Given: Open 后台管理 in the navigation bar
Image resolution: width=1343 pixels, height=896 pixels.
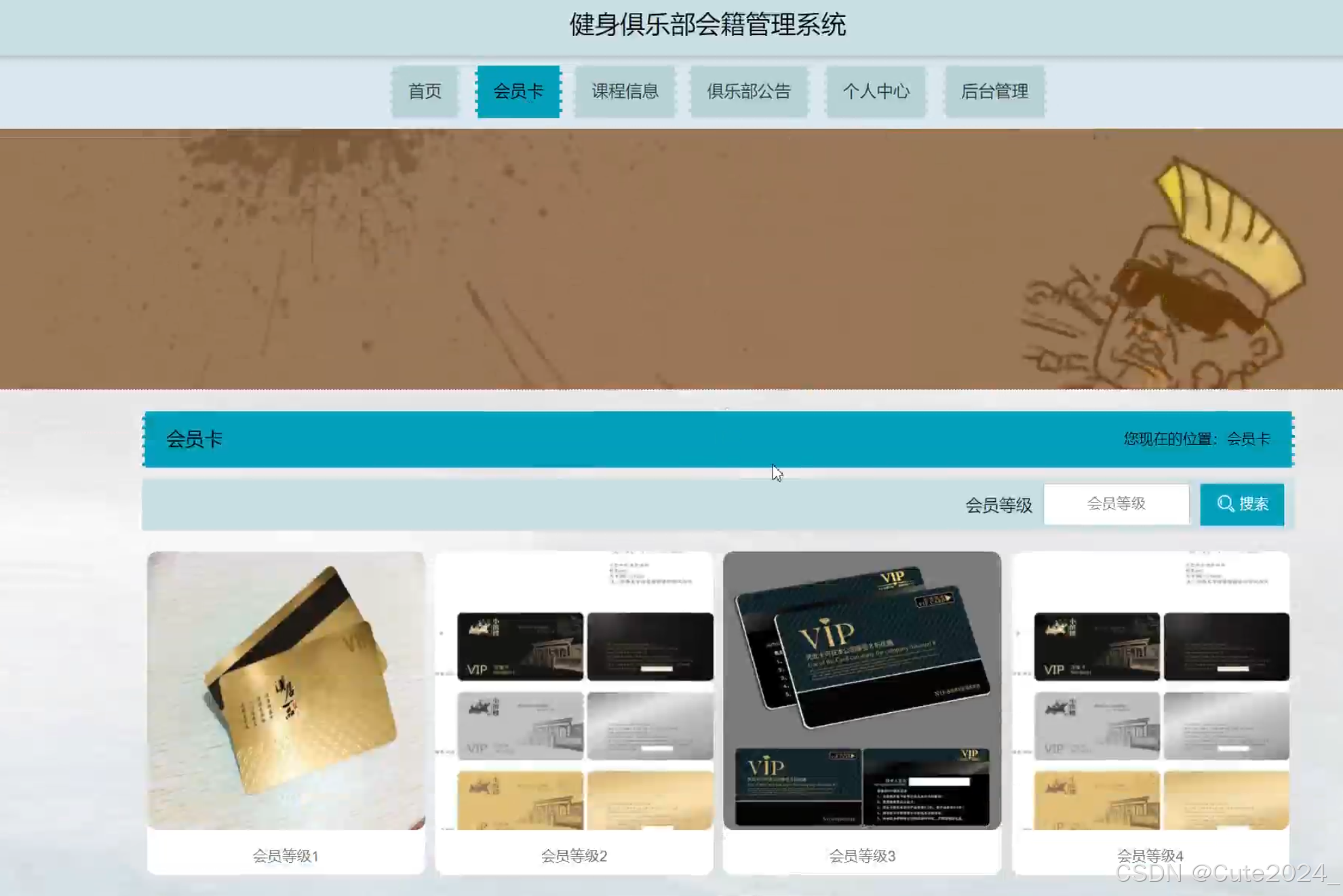Looking at the screenshot, I should click(x=994, y=92).
